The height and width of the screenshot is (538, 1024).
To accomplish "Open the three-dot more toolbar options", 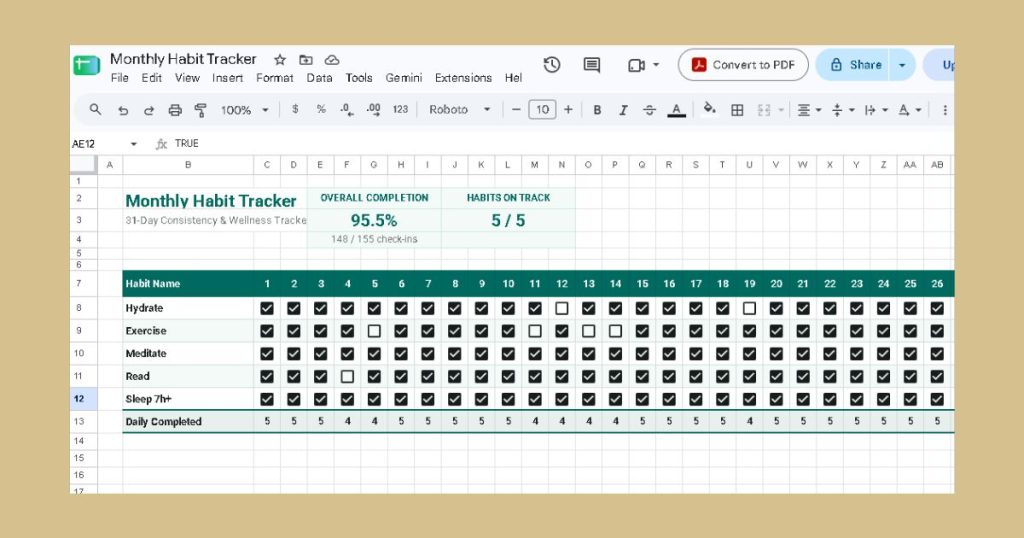I will click(x=945, y=110).
